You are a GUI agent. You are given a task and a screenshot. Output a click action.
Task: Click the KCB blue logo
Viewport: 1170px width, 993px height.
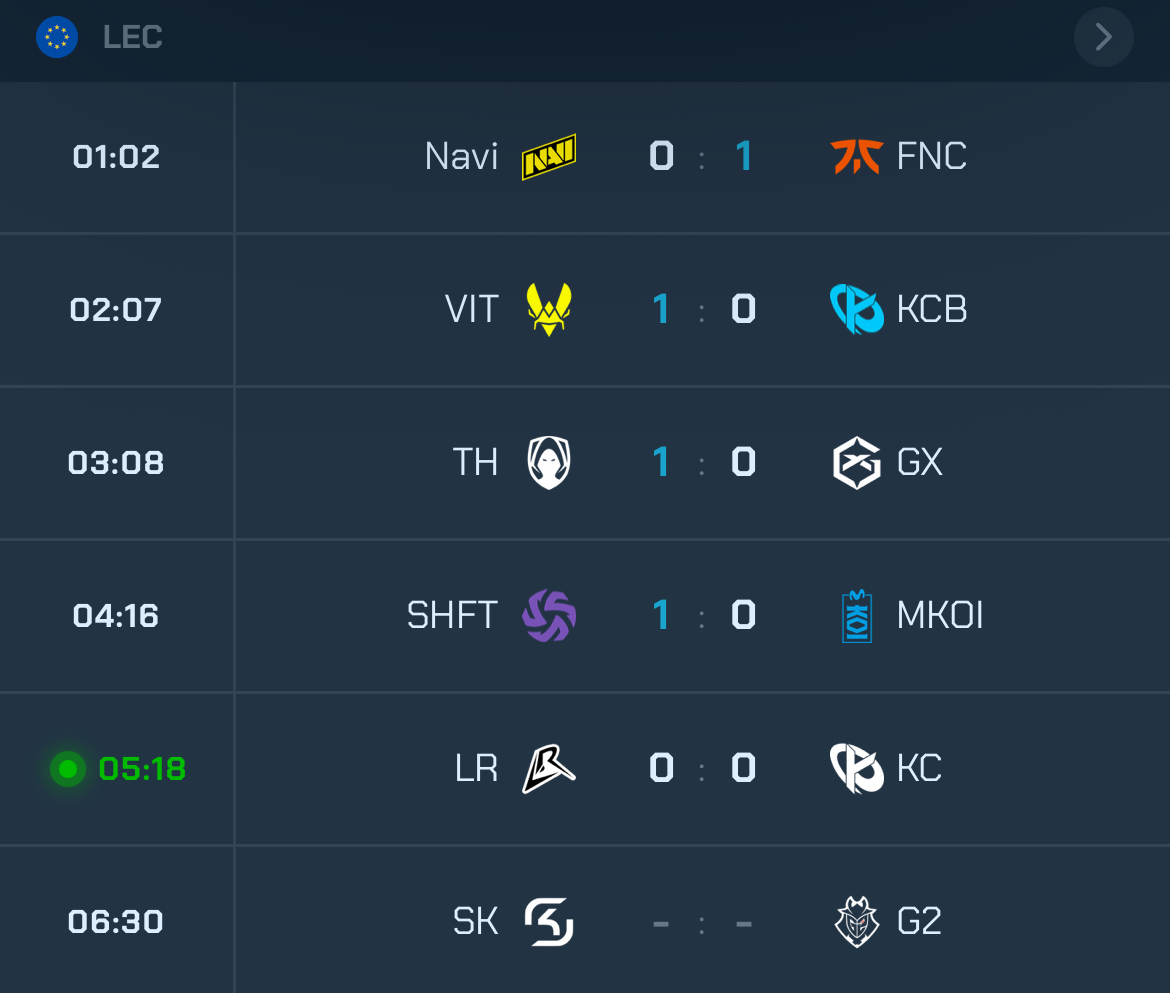pos(856,309)
